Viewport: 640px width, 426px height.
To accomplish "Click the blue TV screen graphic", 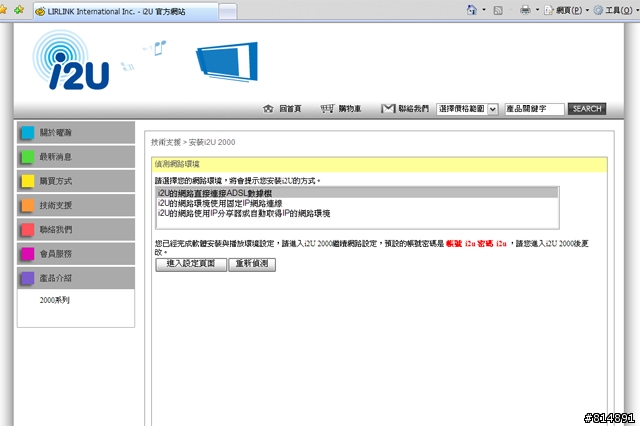I will (227, 61).
